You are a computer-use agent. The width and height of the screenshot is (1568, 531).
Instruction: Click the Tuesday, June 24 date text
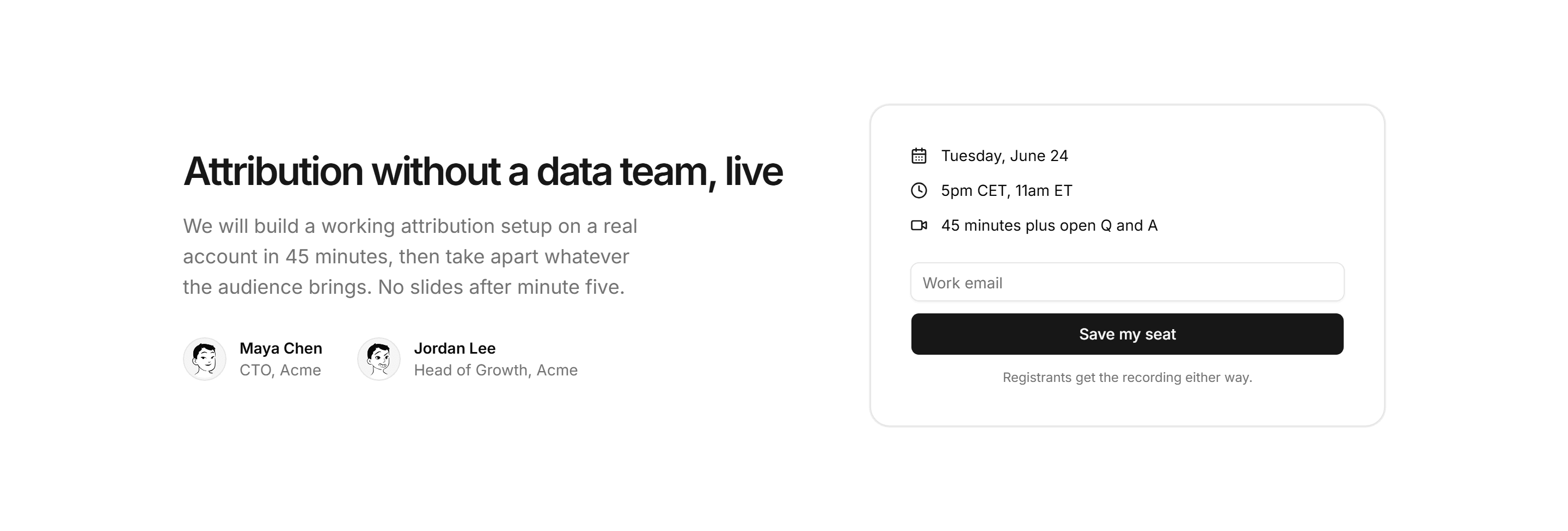(x=1004, y=156)
